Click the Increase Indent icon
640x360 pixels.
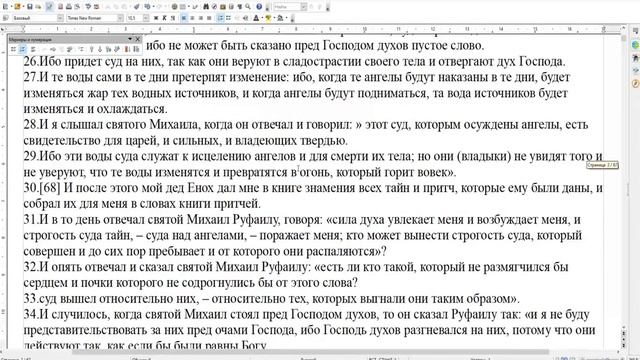click(x=245, y=18)
